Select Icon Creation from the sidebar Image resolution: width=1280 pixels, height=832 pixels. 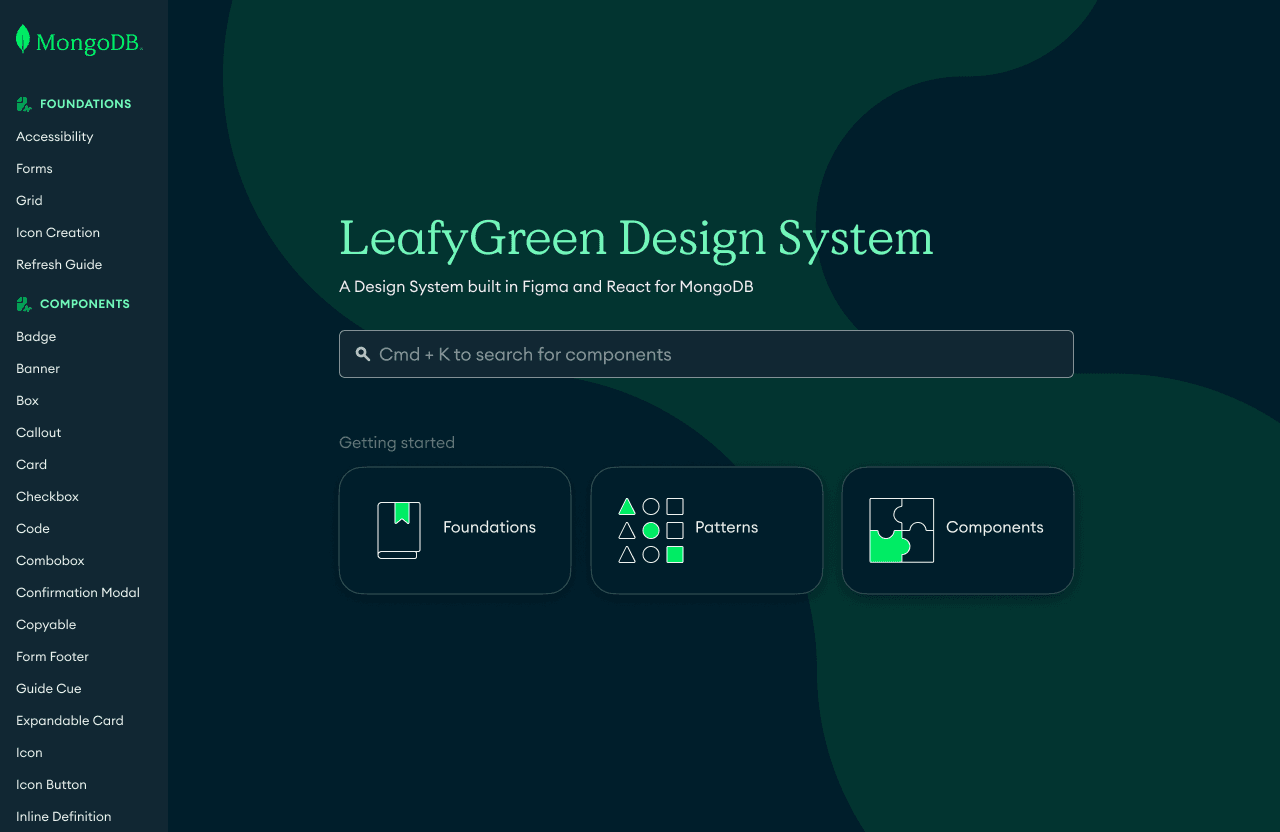tap(57, 232)
